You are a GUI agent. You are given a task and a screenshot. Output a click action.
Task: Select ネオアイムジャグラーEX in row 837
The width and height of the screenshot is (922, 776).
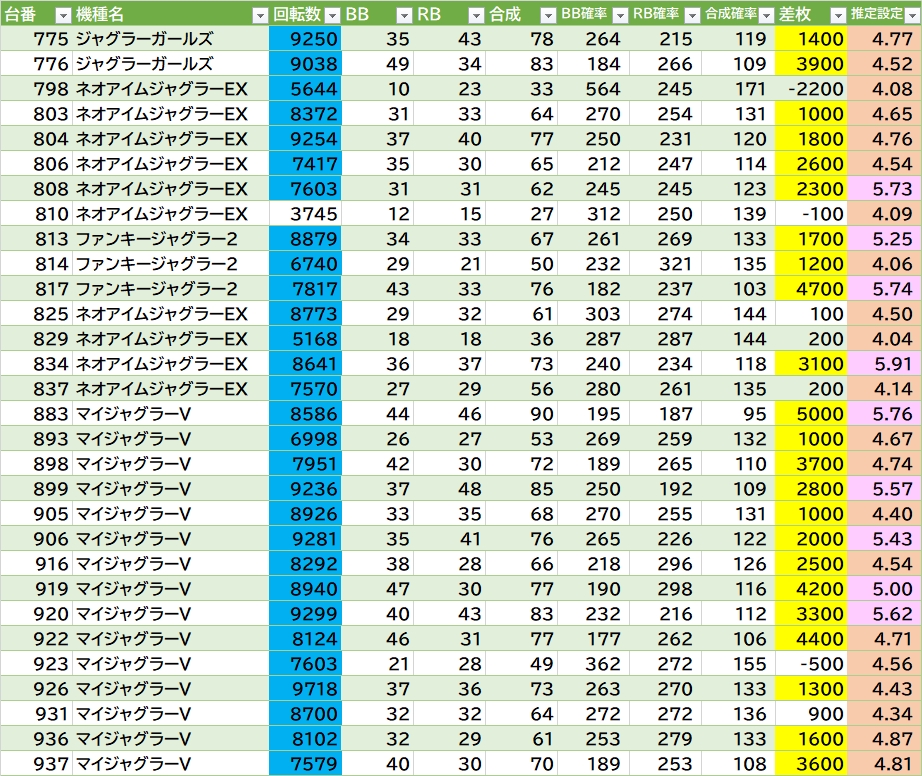[x=171, y=389]
